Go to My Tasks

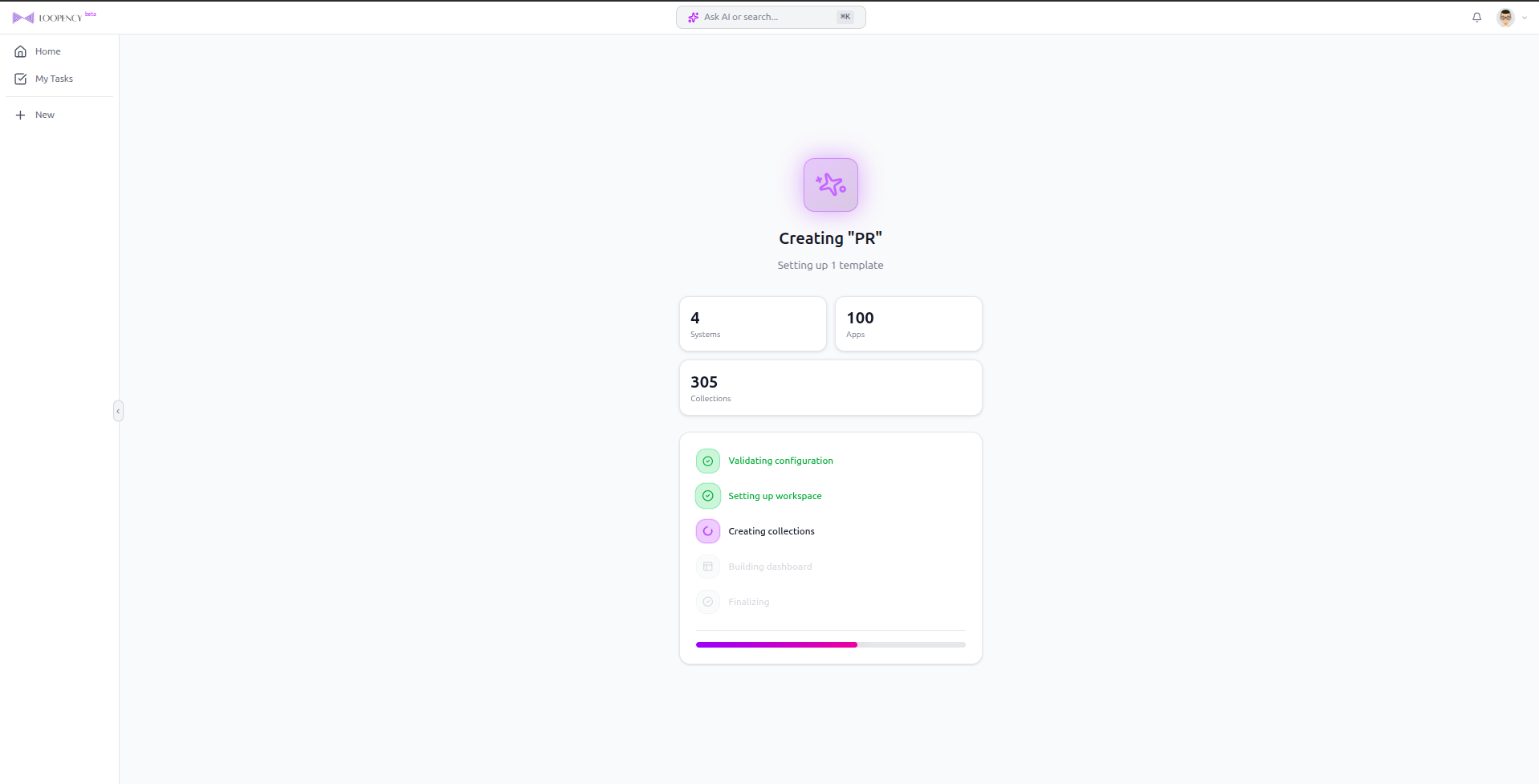pos(54,79)
